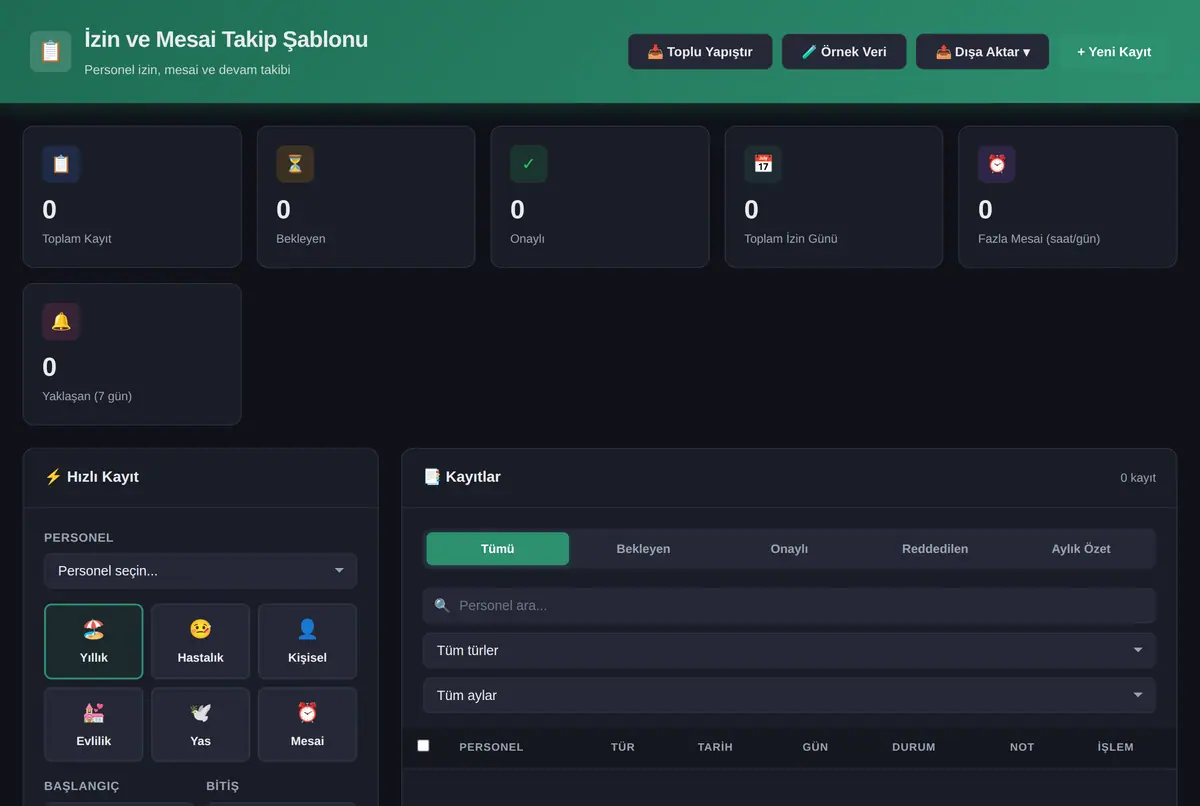Image resolution: width=1200 pixels, height=806 pixels.
Task: Choose the Evlilik leave type tile
Action: click(94, 724)
